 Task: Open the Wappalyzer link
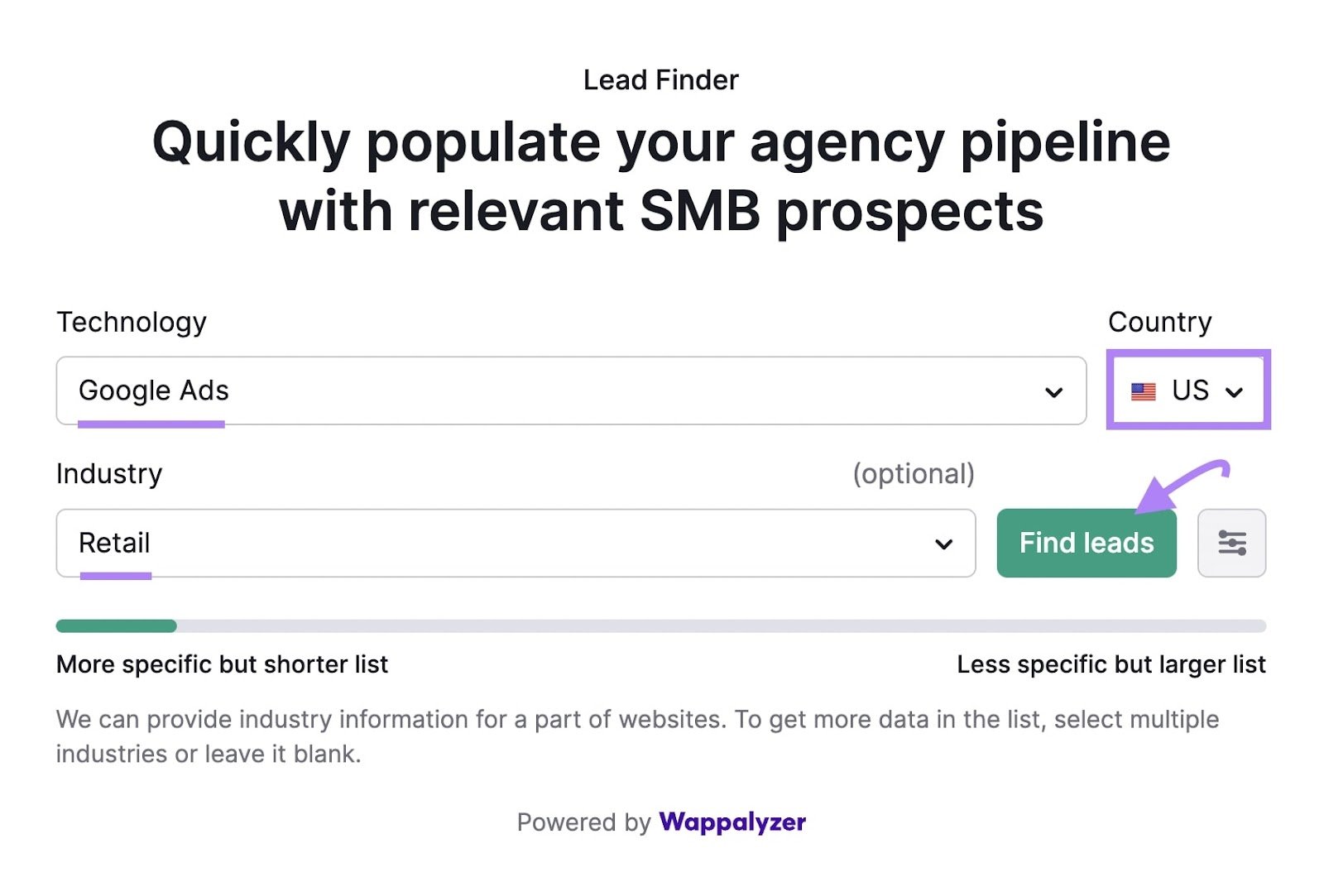[x=732, y=822]
